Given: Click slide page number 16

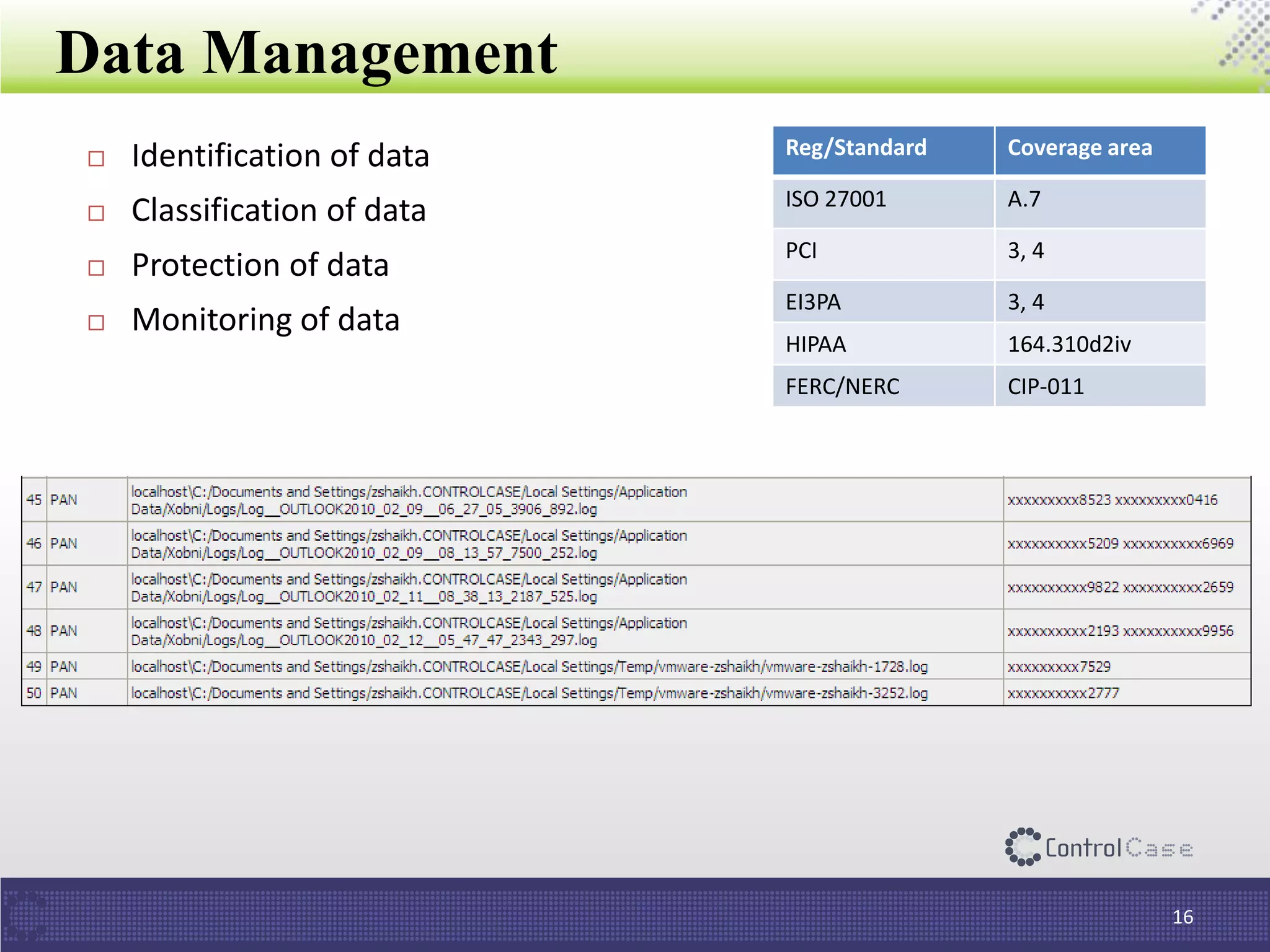Looking at the screenshot, I should (1183, 917).
